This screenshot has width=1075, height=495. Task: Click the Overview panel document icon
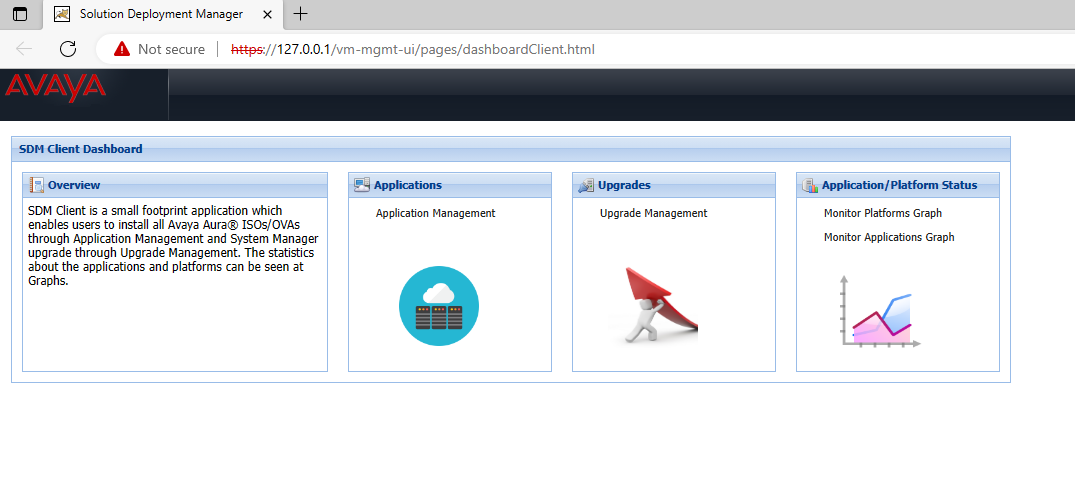point(37,185)
